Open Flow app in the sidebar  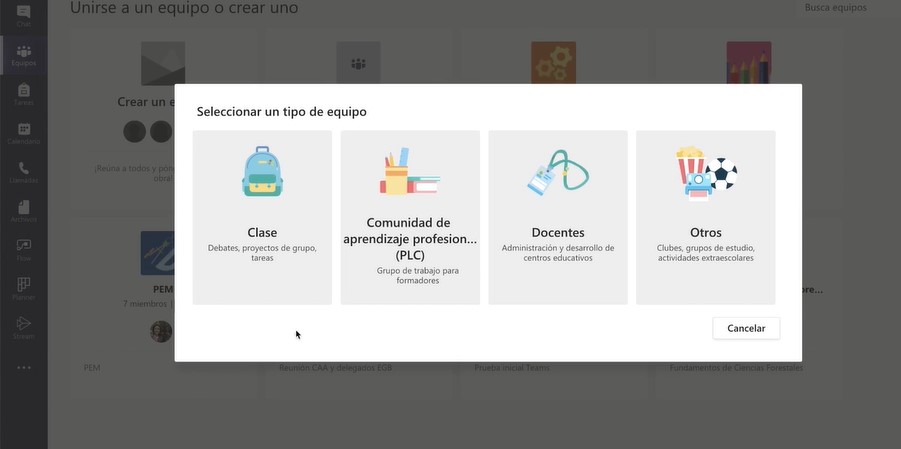coord(24,251)
